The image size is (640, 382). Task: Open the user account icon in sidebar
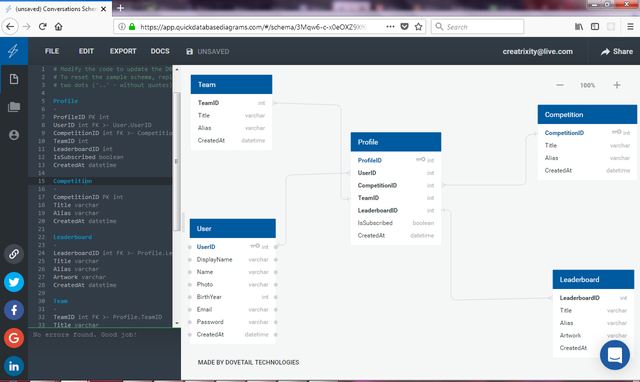[14, 135]
